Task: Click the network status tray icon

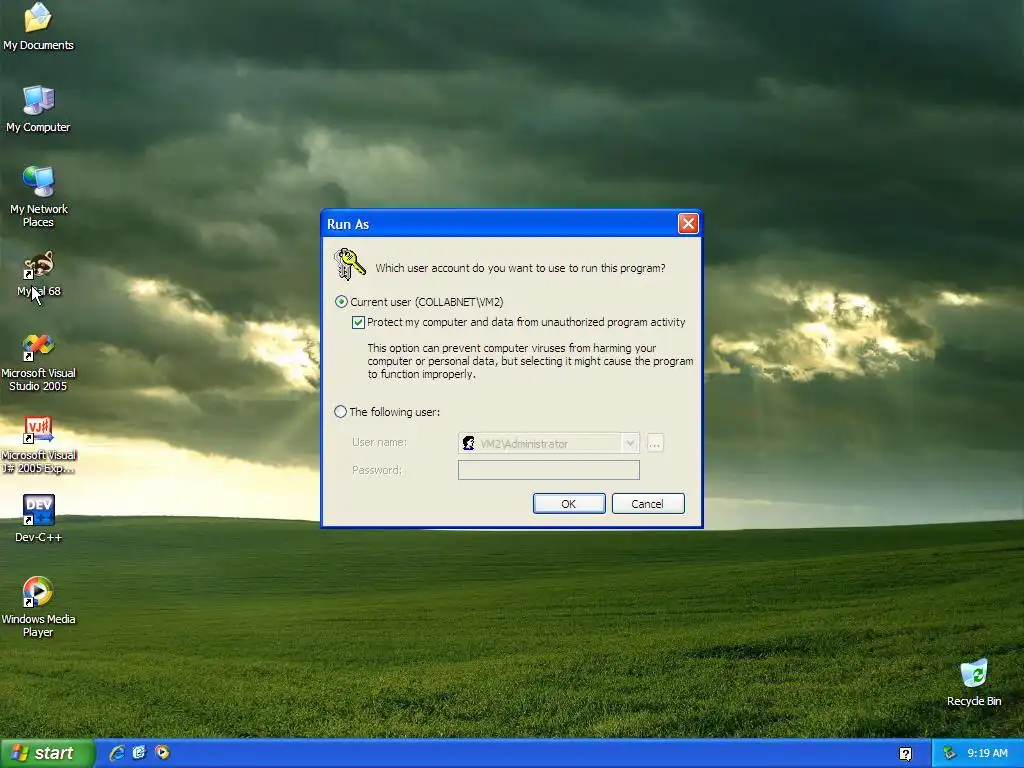Action: coord(949,754)
